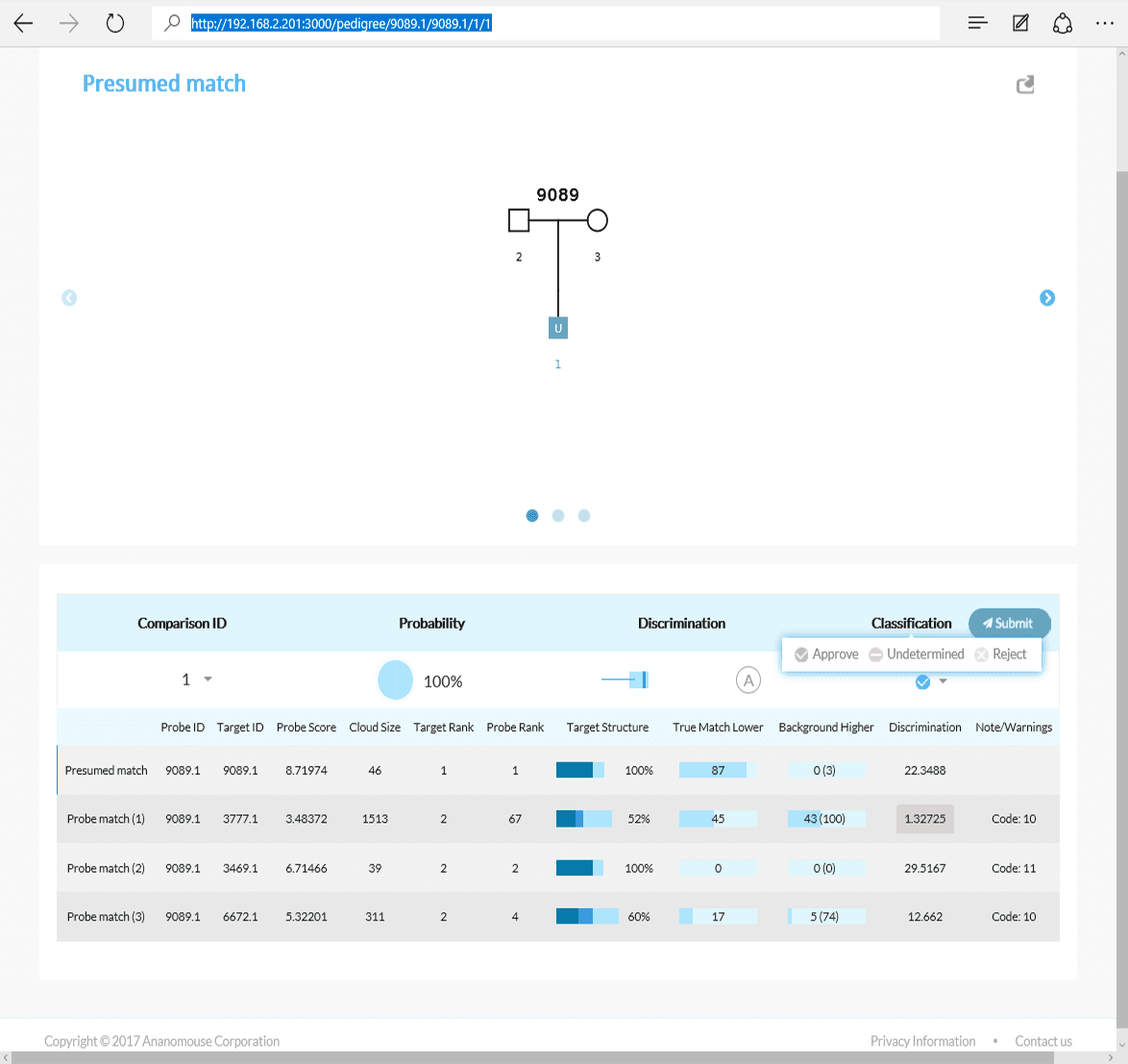Image resolution: width=1128 pixels, height=1064 pixels.
Task: Click the Background Higher bar showing 43 (100)
Action: pyautogui.click(x=826, y=819)
